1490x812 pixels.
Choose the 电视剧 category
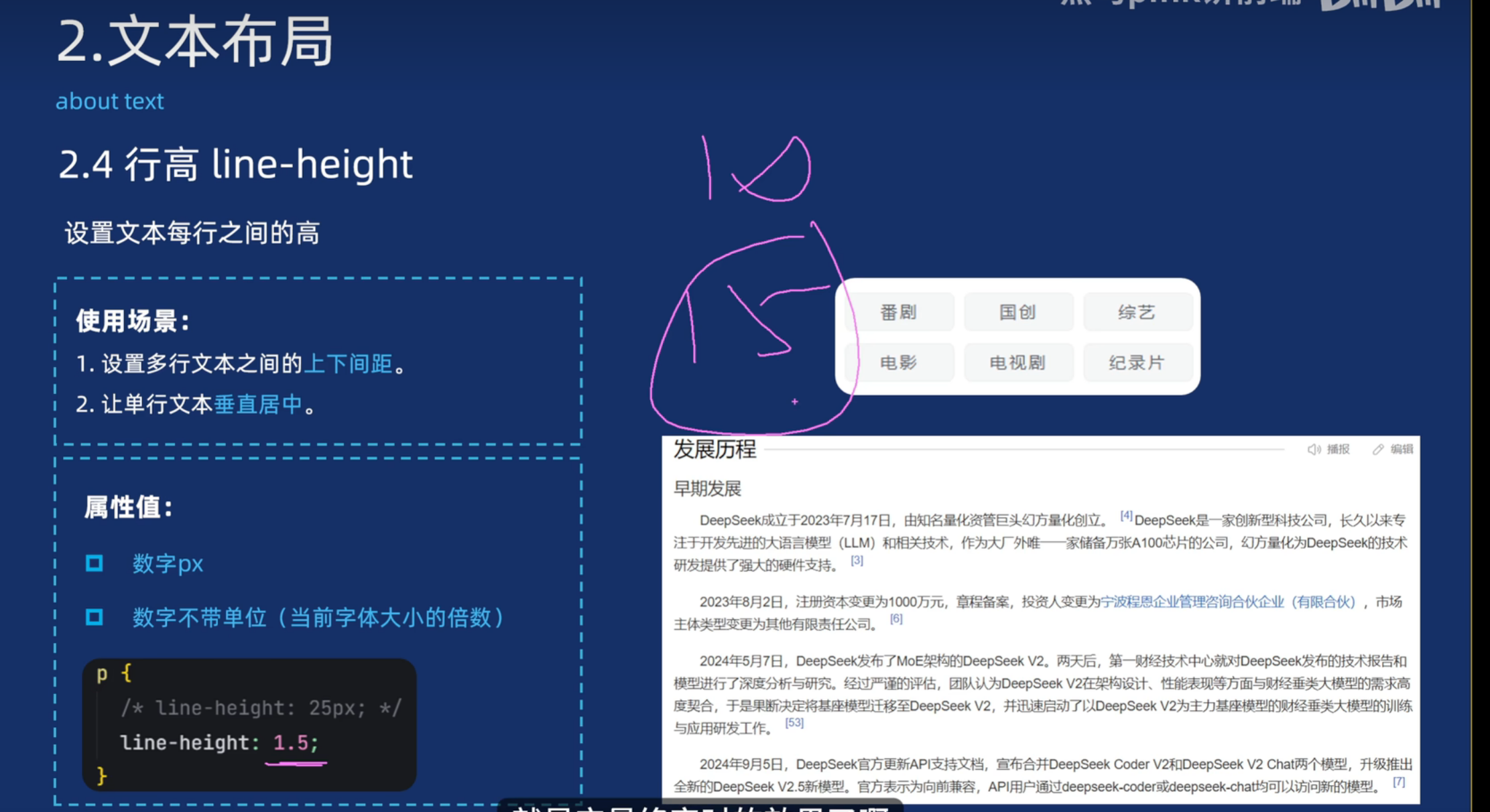[x=1017, y=362]
